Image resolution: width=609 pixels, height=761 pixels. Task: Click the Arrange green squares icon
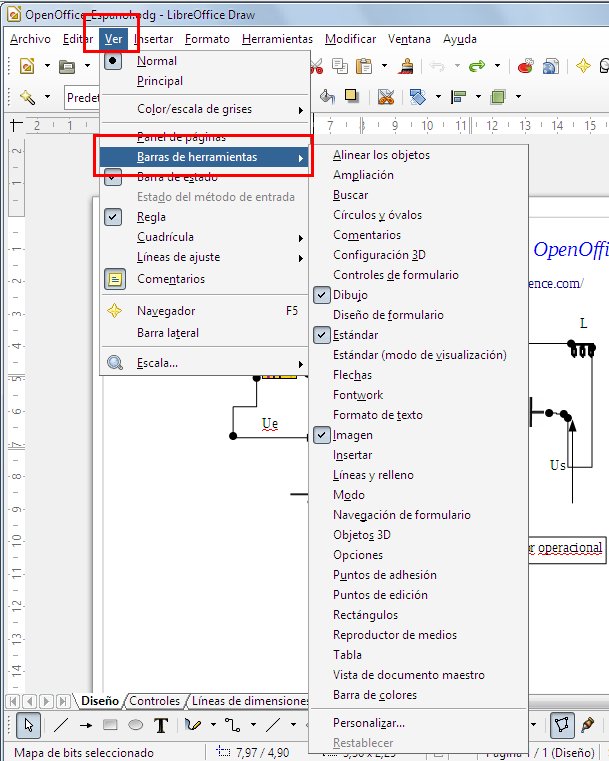coord(498,97)
